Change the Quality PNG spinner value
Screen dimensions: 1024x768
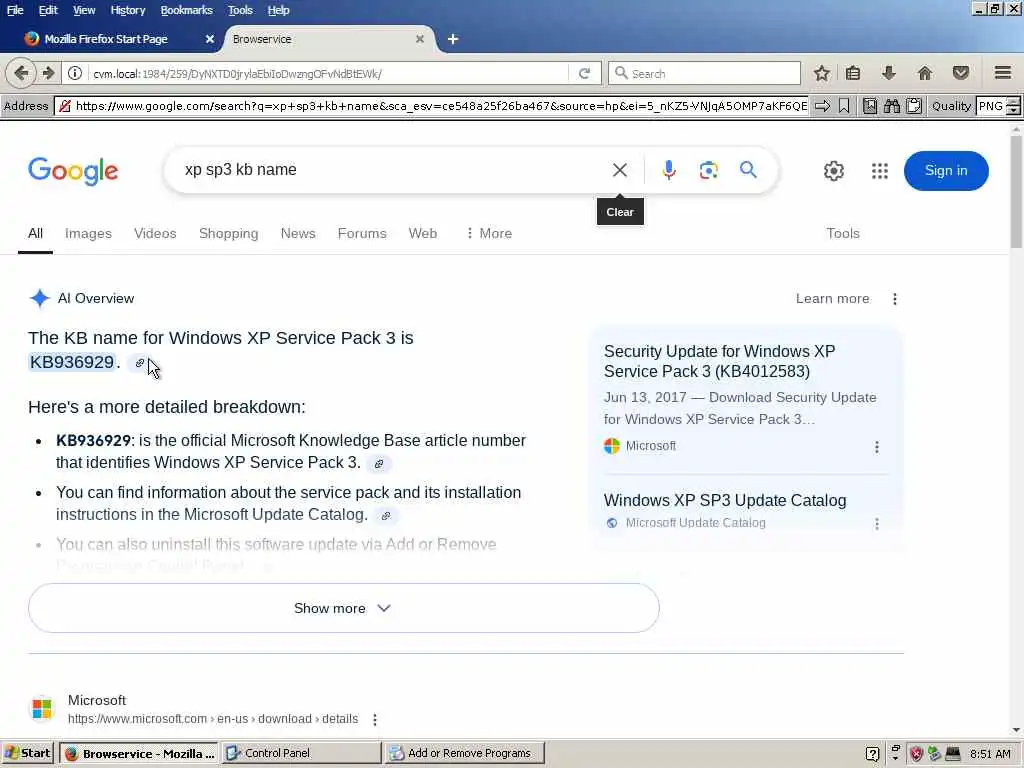[1013, 106]
